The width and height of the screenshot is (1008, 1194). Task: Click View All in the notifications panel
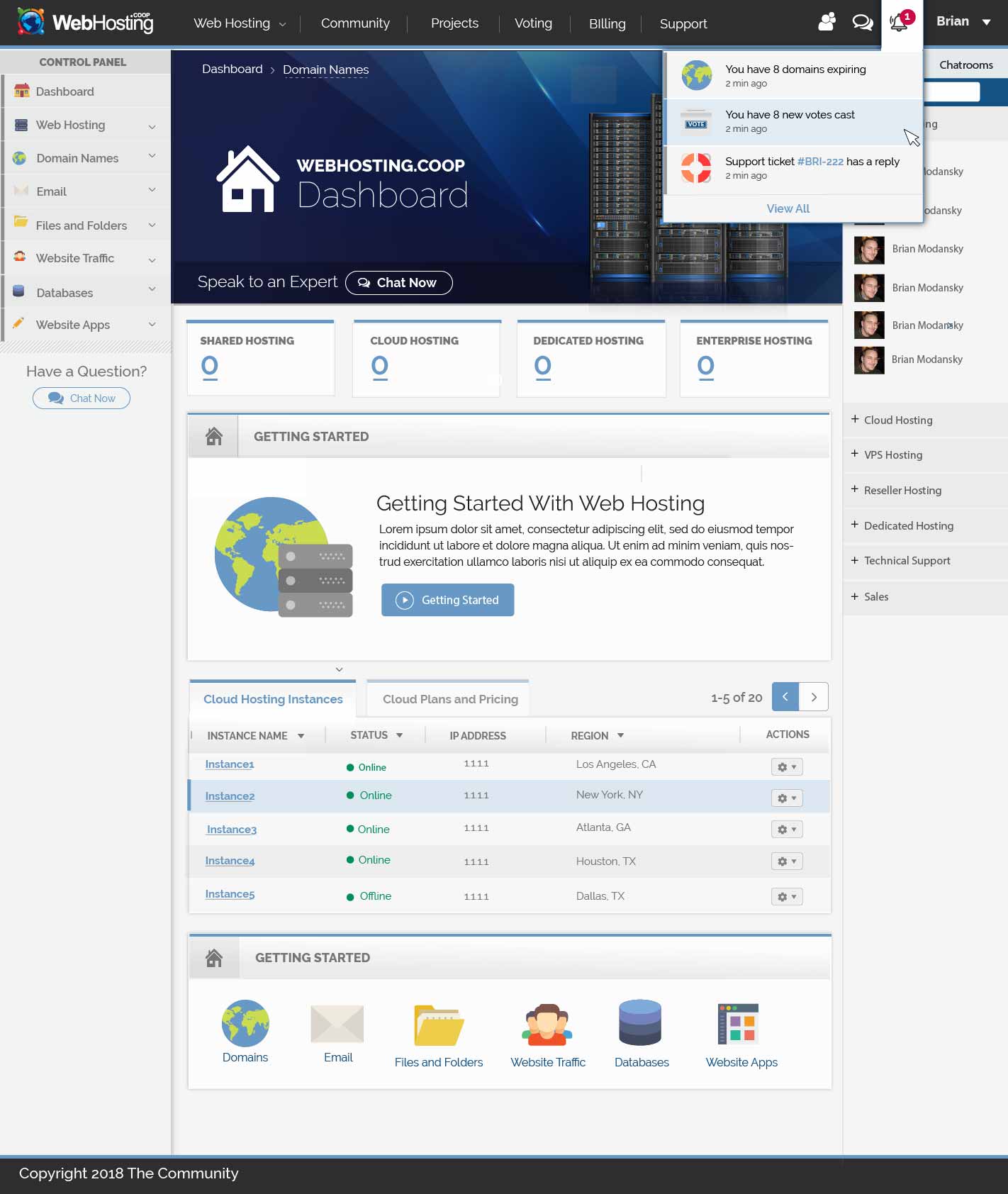[x=788, y=208]
